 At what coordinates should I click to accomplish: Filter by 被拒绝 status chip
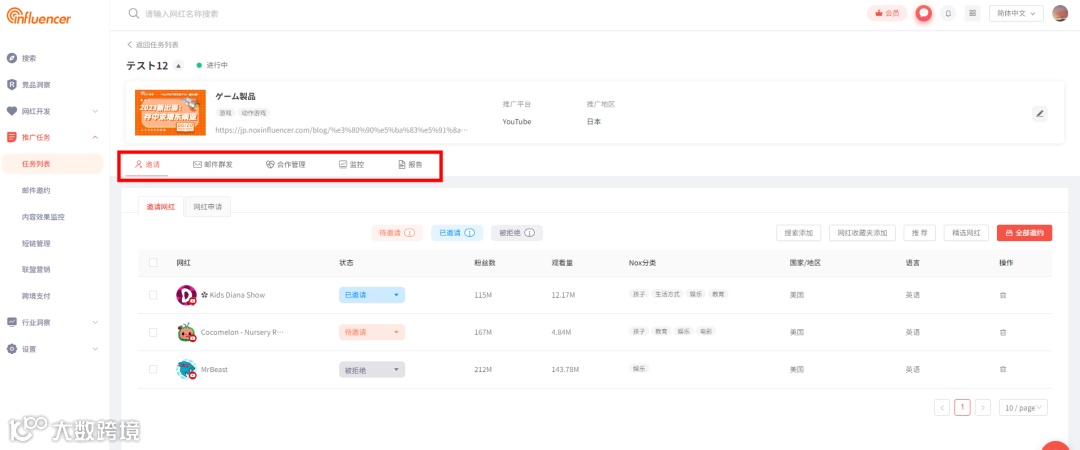[517, 233]
